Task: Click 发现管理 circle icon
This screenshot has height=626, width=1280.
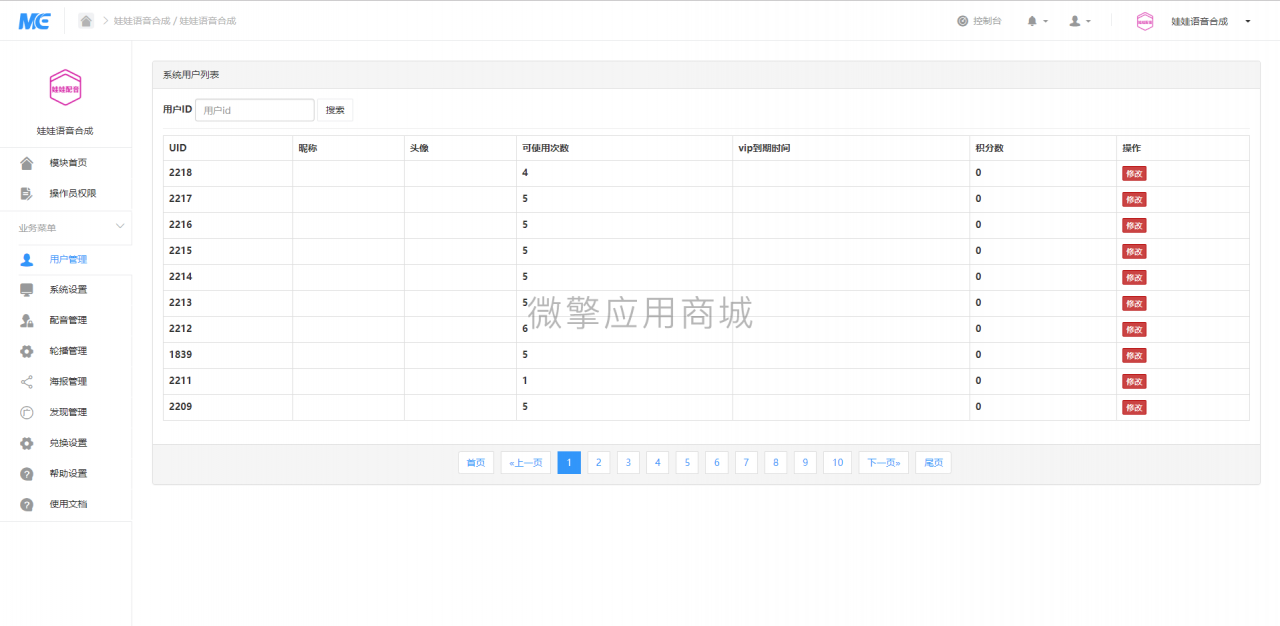Action: (x=27, y=412)
